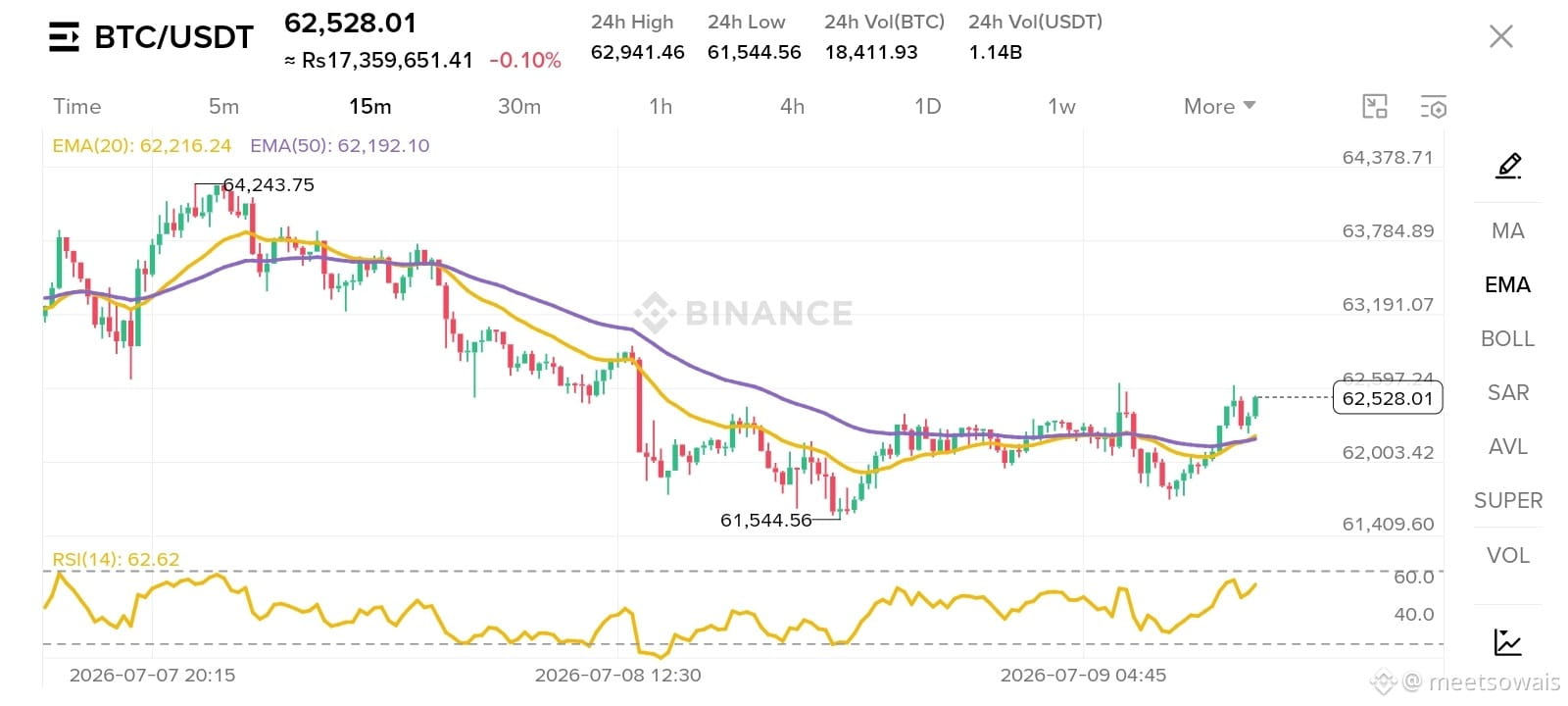Click the 64,243.75 high price marker
The image size is (1568, 706).
[x=269, y=184]
